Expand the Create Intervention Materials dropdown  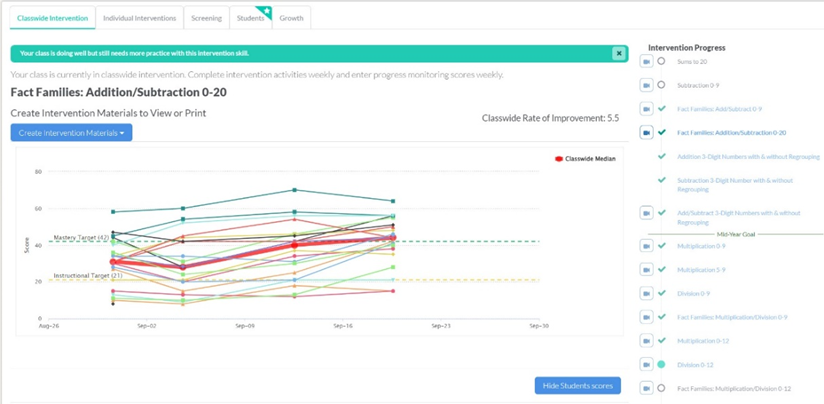[71, 132]
